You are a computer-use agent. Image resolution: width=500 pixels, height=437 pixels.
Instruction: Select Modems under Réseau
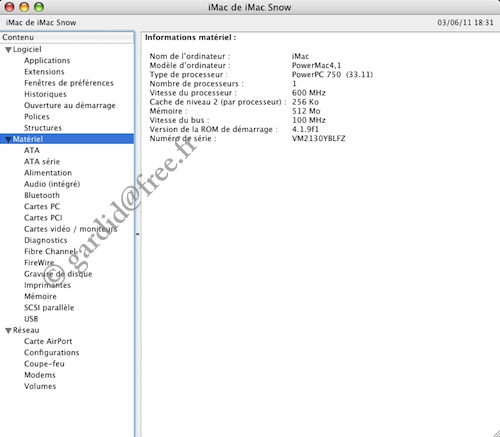[40, 375]
